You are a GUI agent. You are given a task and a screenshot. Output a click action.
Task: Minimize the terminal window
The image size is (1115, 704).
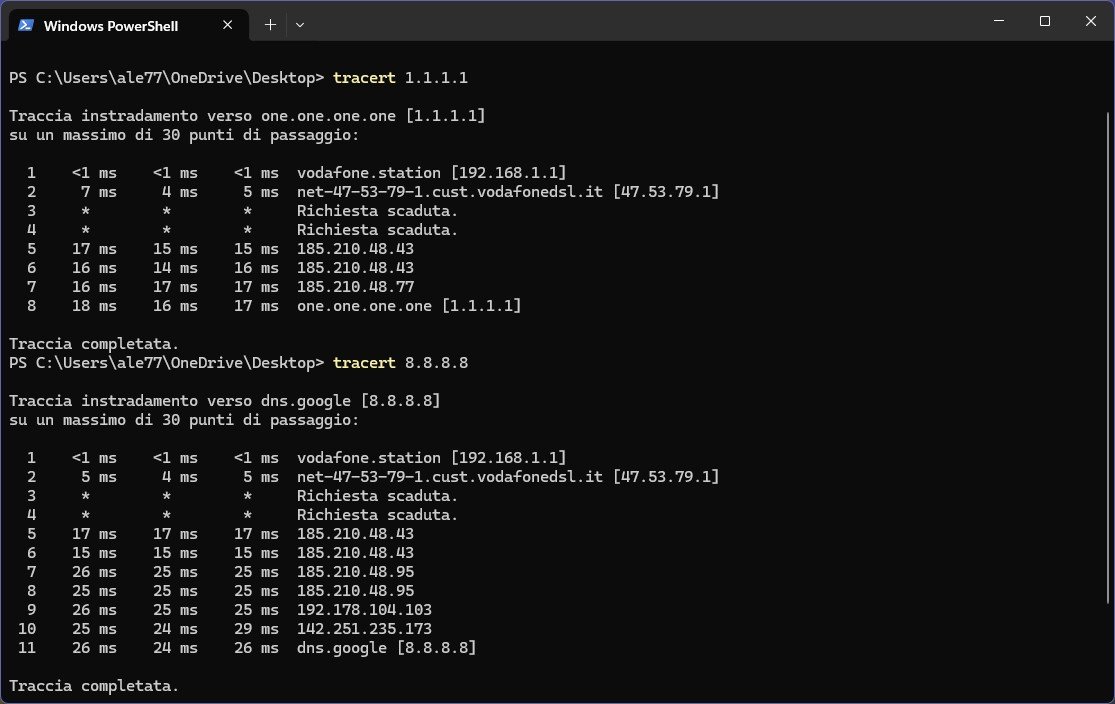pyautogui.click(x=998, y=21)
